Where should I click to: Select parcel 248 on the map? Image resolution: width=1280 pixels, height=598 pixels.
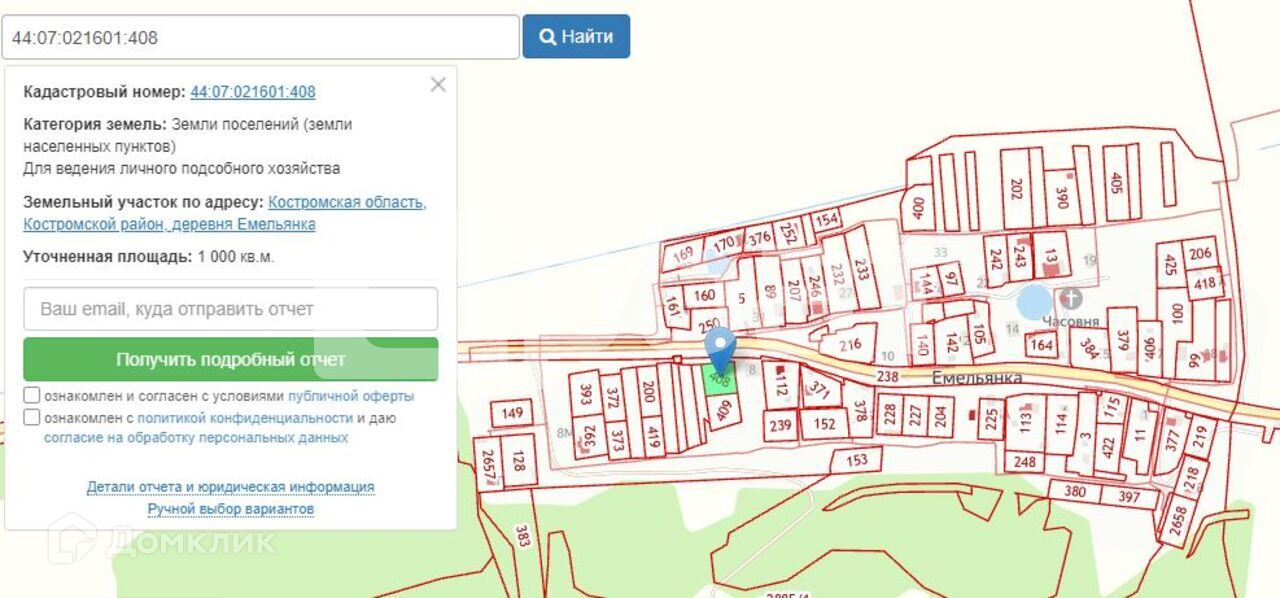1024,462
